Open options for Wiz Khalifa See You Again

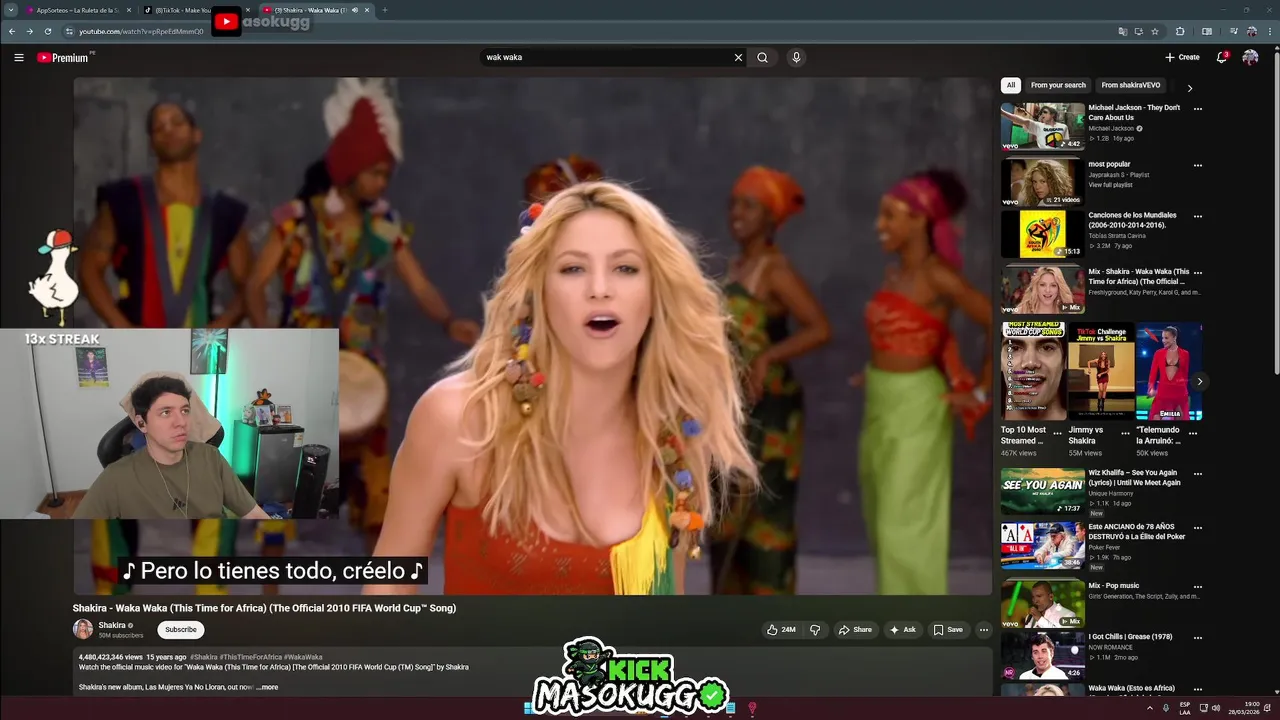click(1198, 474)
